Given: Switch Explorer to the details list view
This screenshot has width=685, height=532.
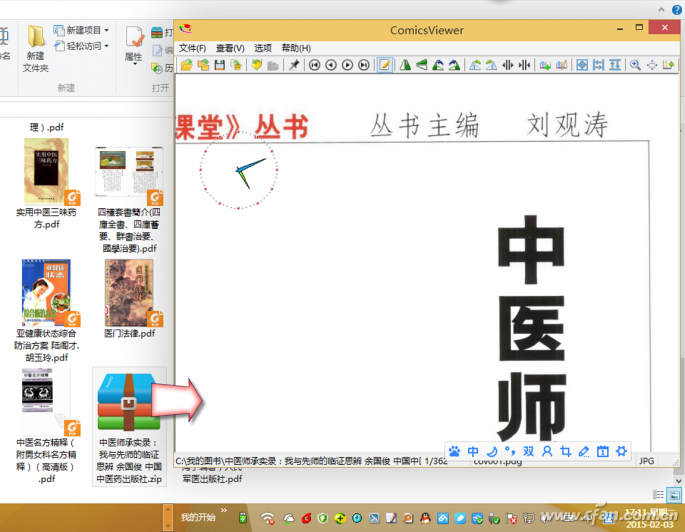Looking at the screenshot, I should [658, 494].
